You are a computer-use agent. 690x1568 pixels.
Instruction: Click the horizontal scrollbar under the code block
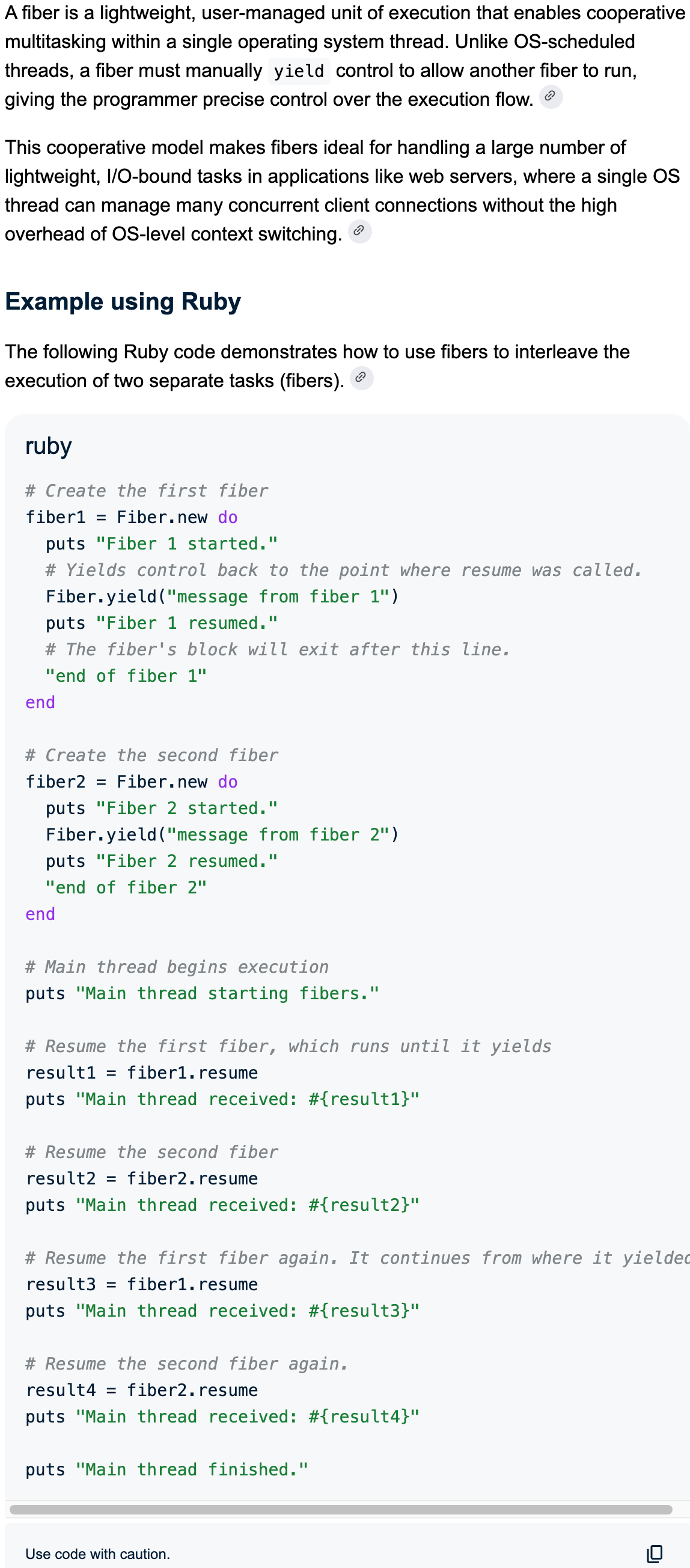click(x=341, y=1509)
